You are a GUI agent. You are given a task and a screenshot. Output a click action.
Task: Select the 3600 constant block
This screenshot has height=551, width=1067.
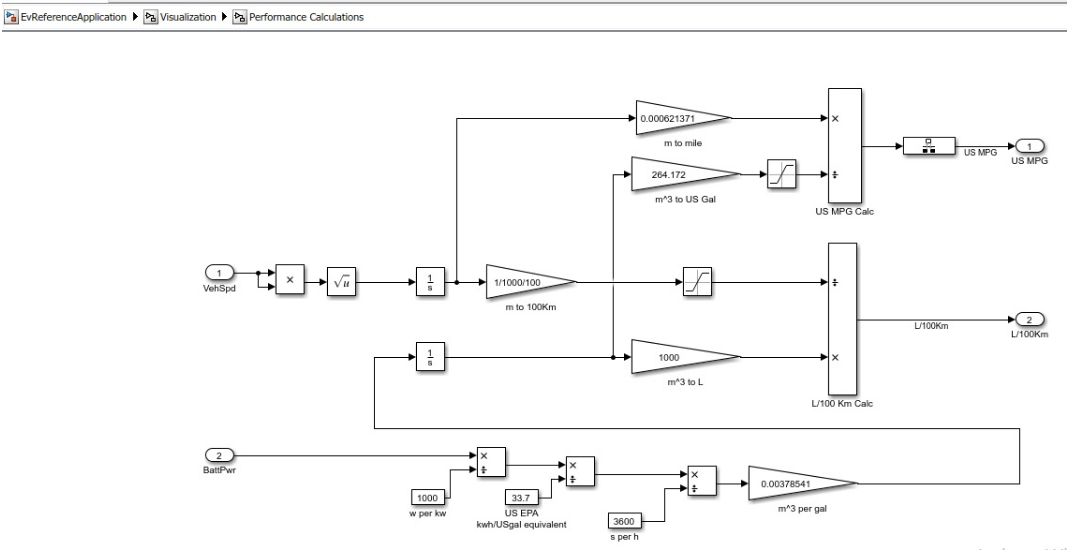pos(625,522)
